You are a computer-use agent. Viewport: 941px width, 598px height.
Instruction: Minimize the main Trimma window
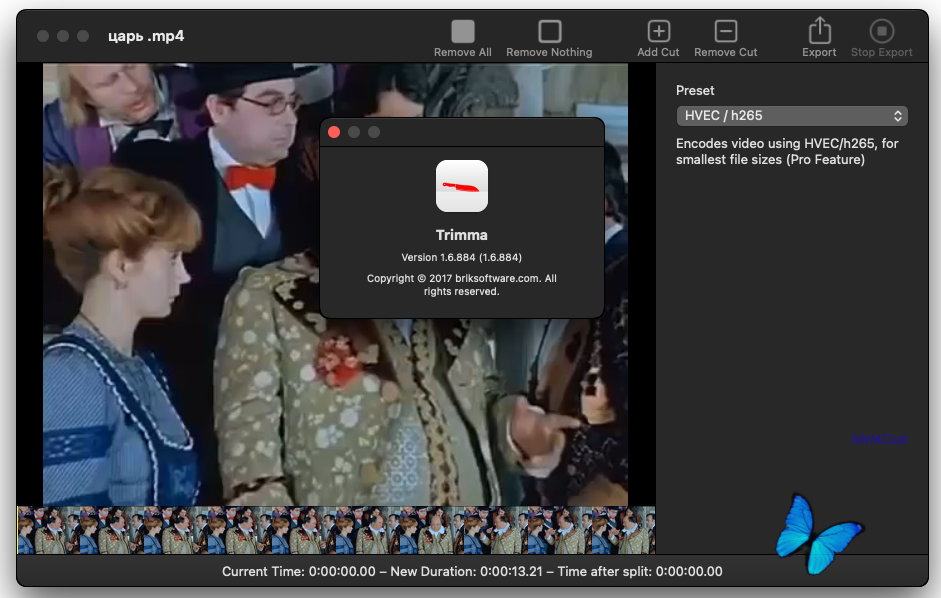coord(63,36)
